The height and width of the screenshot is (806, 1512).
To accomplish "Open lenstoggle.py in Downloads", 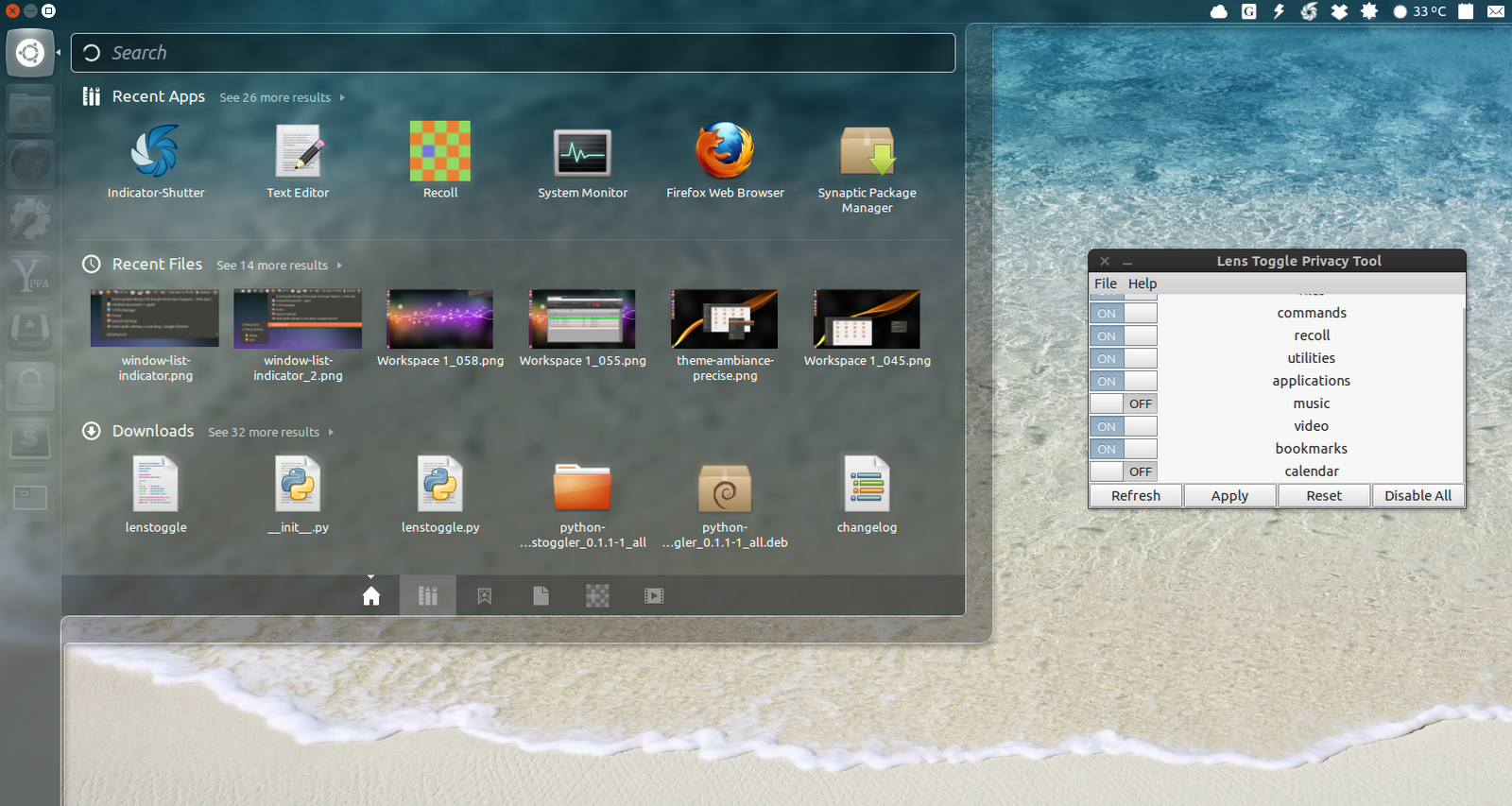I will (x=440, y=485).
